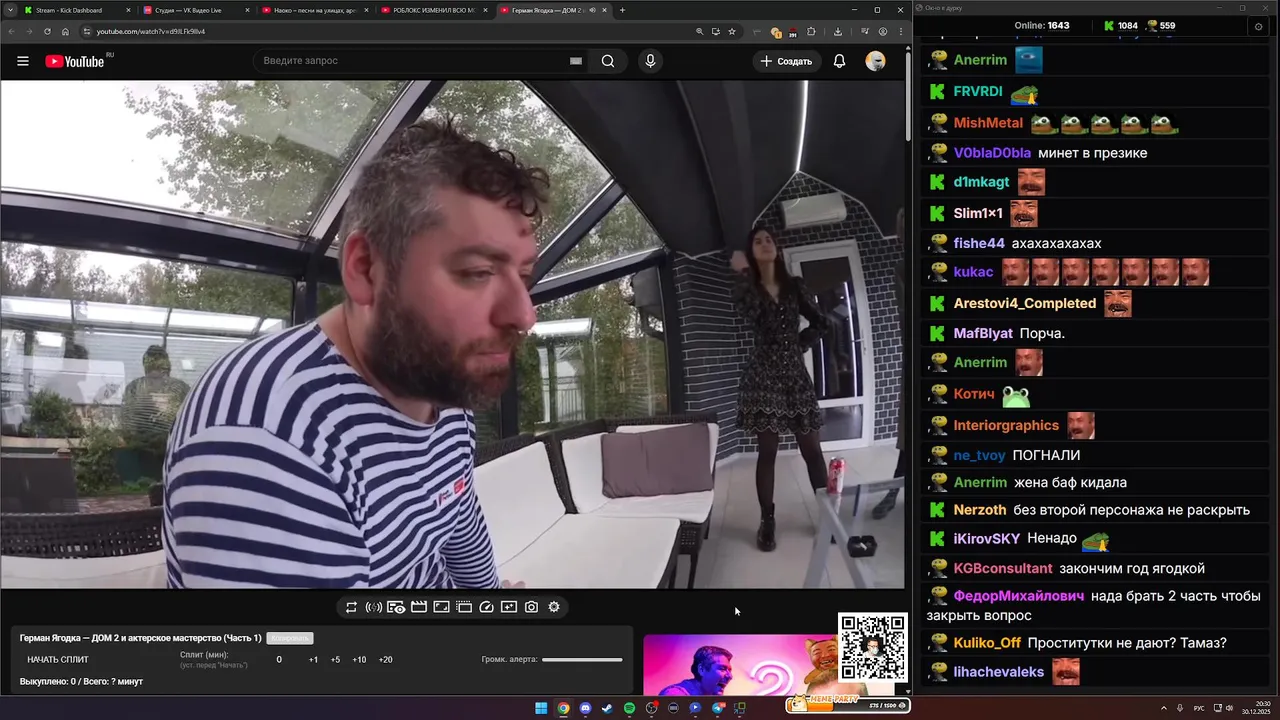Switch to the Студия — VK Видео Live tab
Viewport: 1280px width, 720px height.
coord(196,10)
